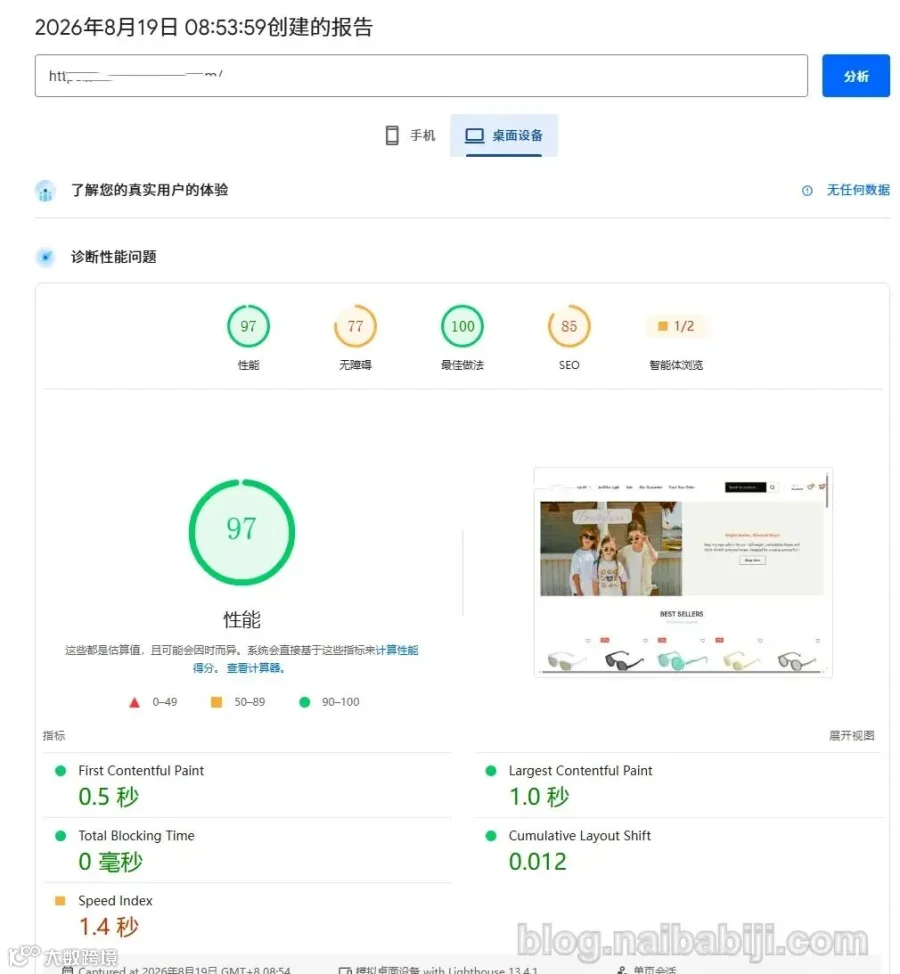The height and width of the screenshot is (974, 900).
Task: Click the laptop icon in 桌面设备 tab
Action: [475, 135]
